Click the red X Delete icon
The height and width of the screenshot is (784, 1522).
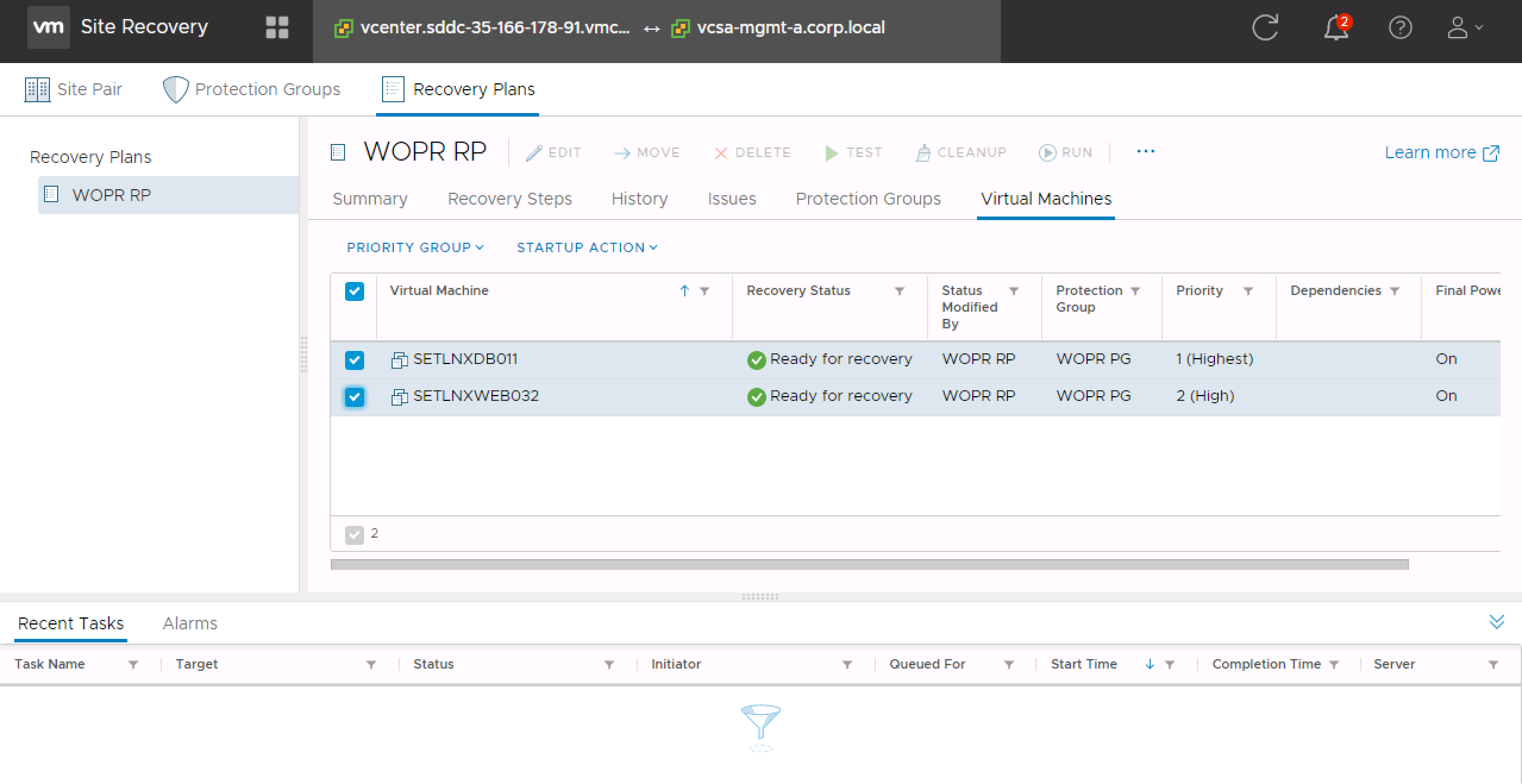tap(721, 153)
